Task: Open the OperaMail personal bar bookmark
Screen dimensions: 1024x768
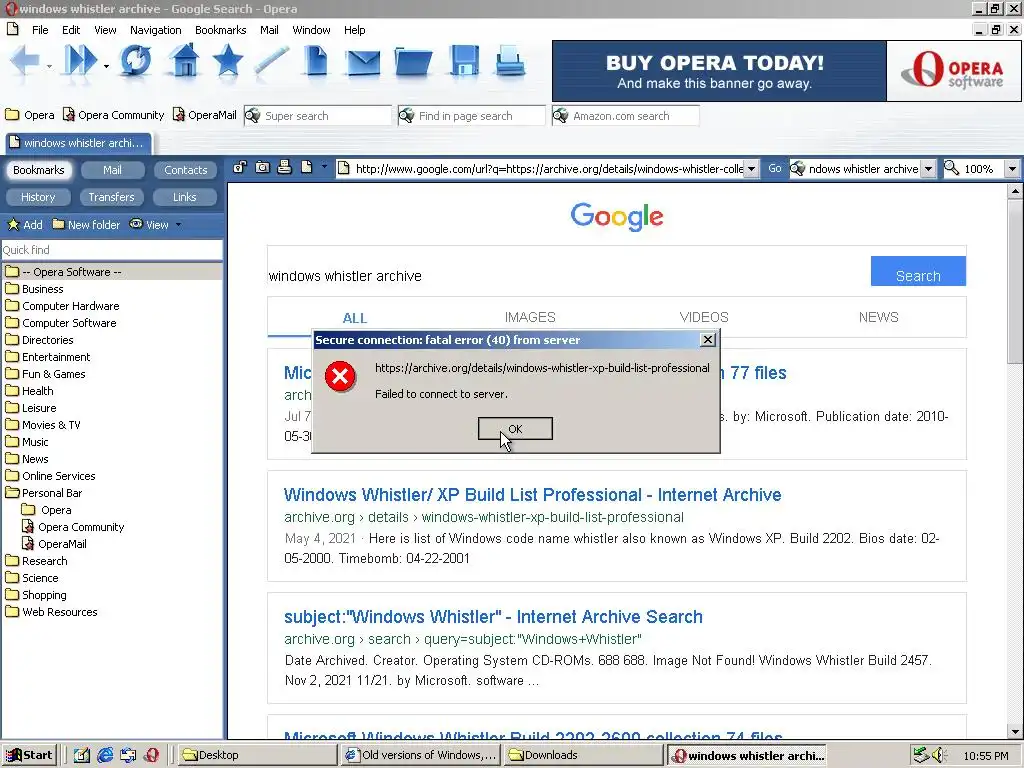Action: tap(204, 115)
